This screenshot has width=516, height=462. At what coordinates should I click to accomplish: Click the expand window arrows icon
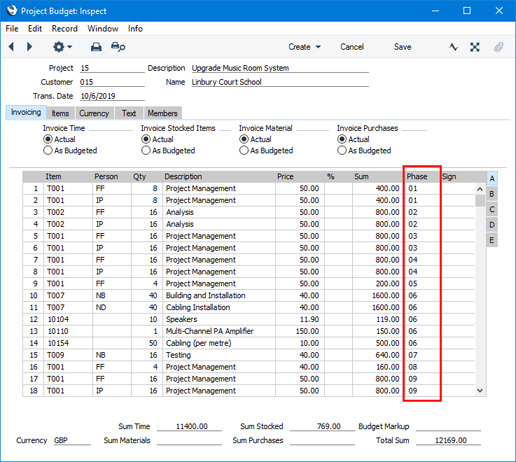click(x=475, y=47)
